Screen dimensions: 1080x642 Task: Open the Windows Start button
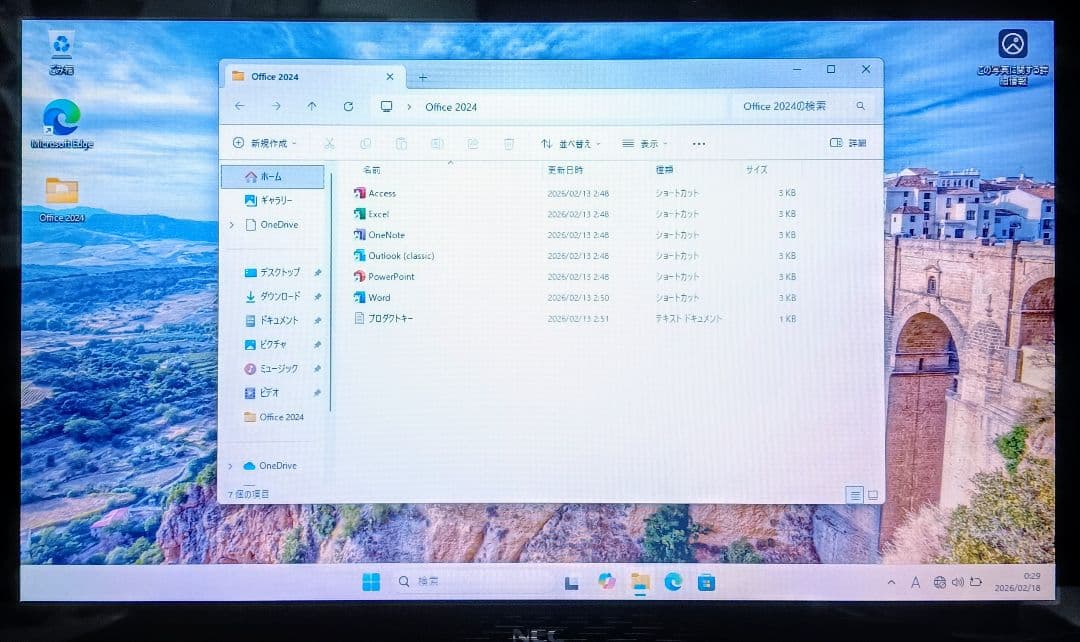(x=371, y=583)
